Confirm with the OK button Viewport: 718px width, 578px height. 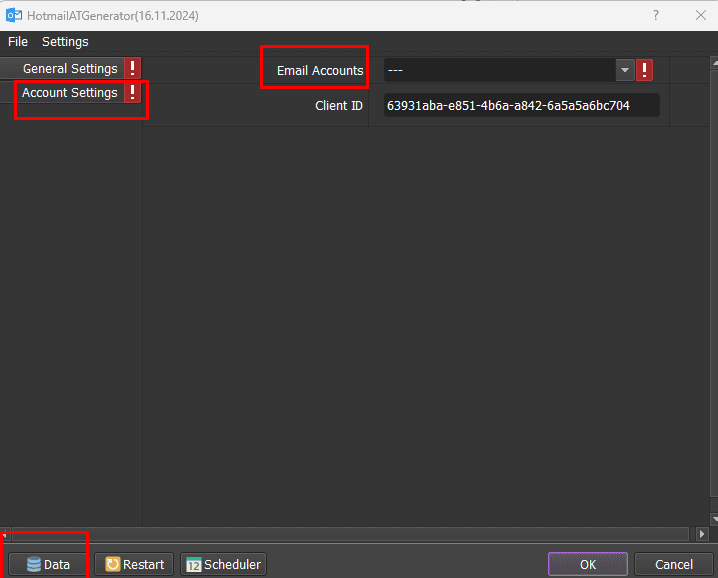pyautogui.click(x=587, y=564)
